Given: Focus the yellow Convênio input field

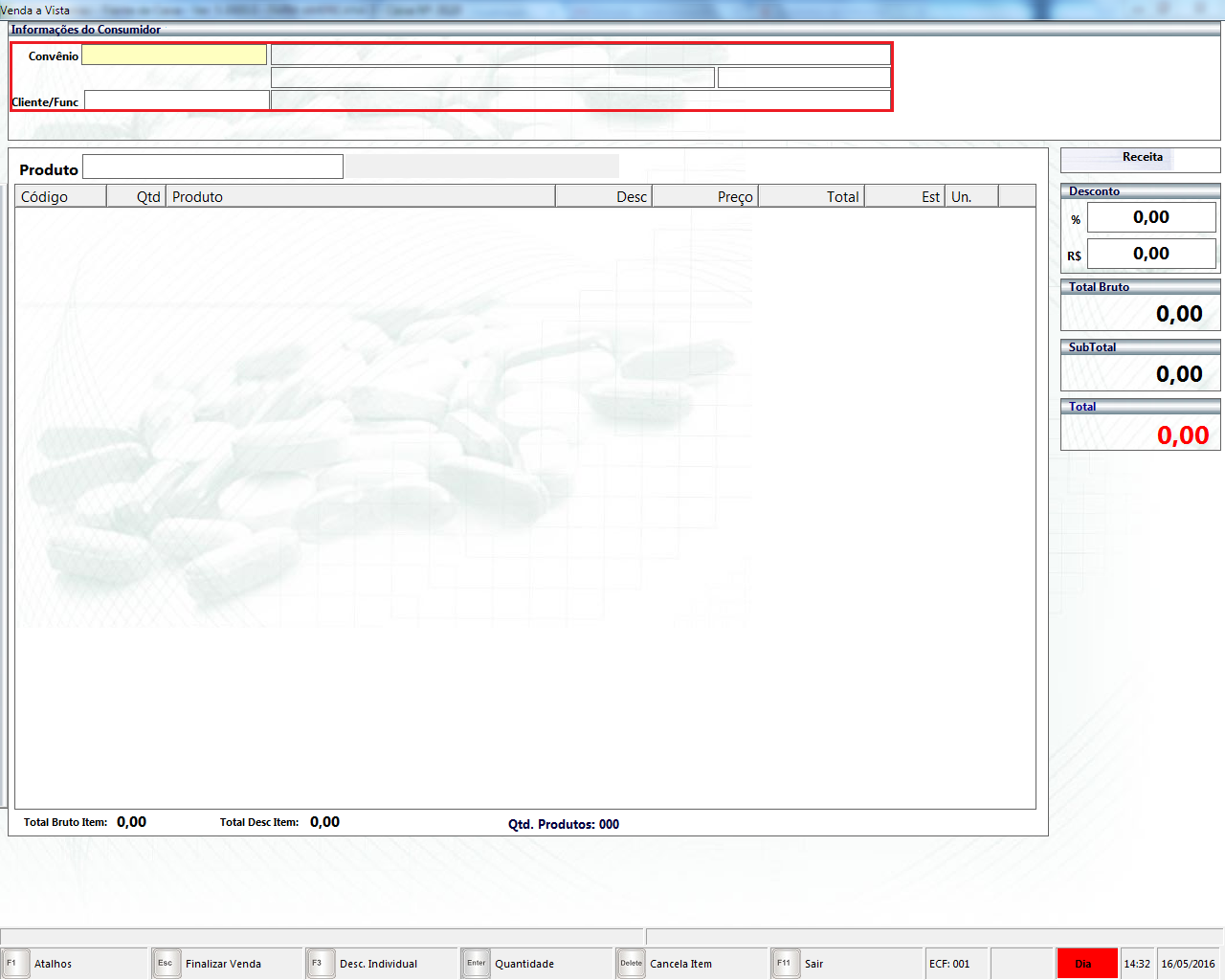Looking at the screenshot, I should tap(174, 56).
